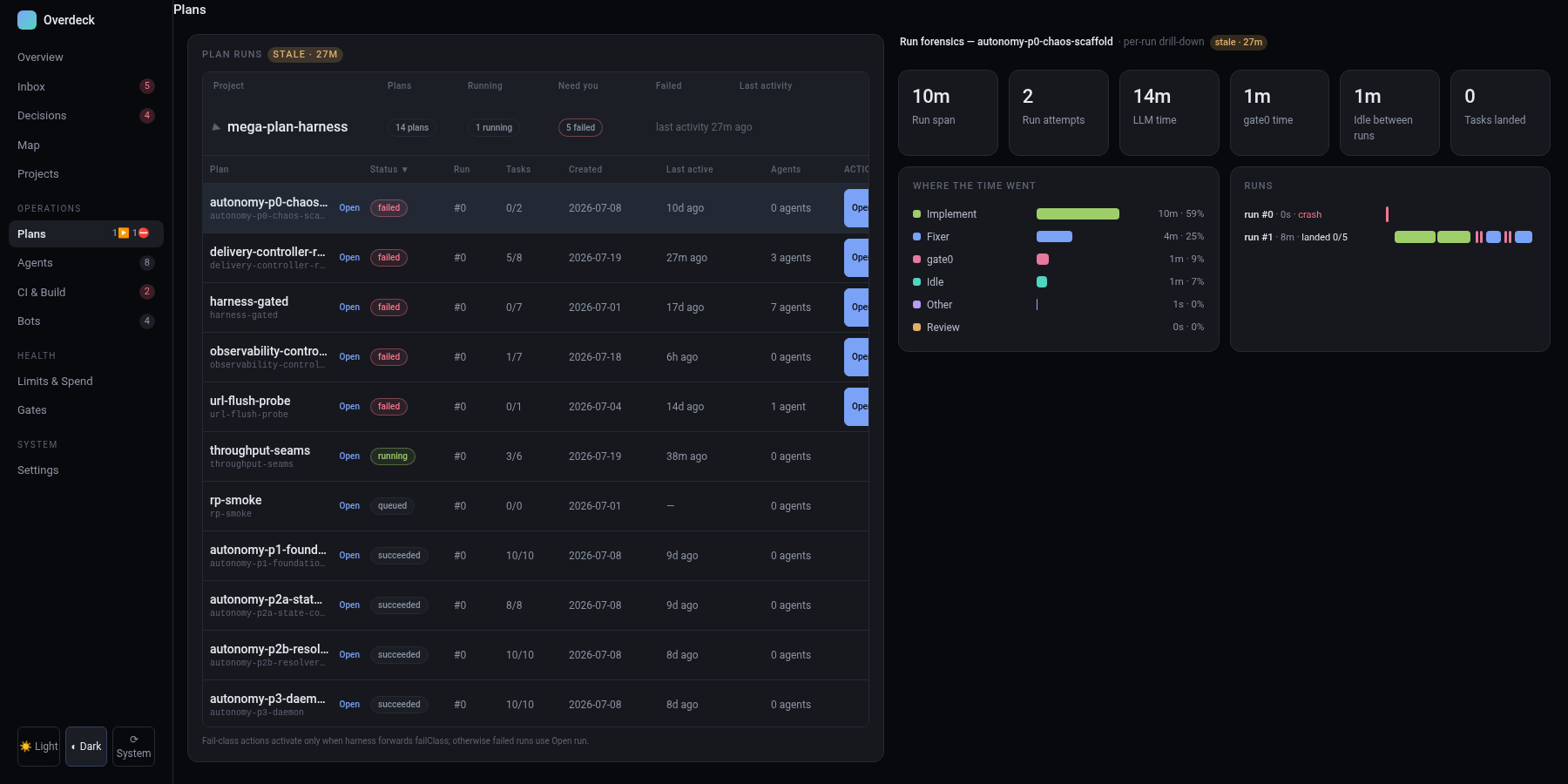Image resolution: width=1568 pixels, height=784 pixels.
Task: Open the Limits & Spend page
Action: [x=55, y=381]
